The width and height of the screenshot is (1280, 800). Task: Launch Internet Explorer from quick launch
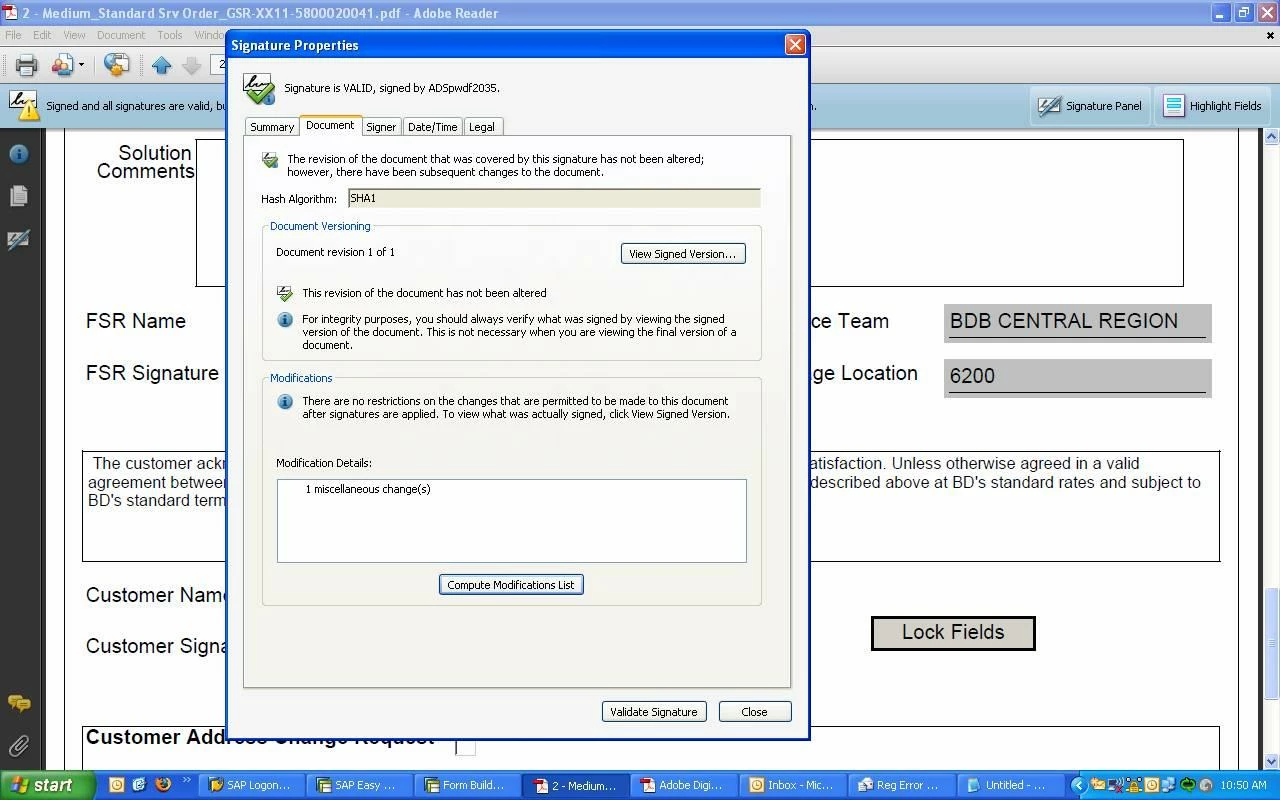point(140,785)
